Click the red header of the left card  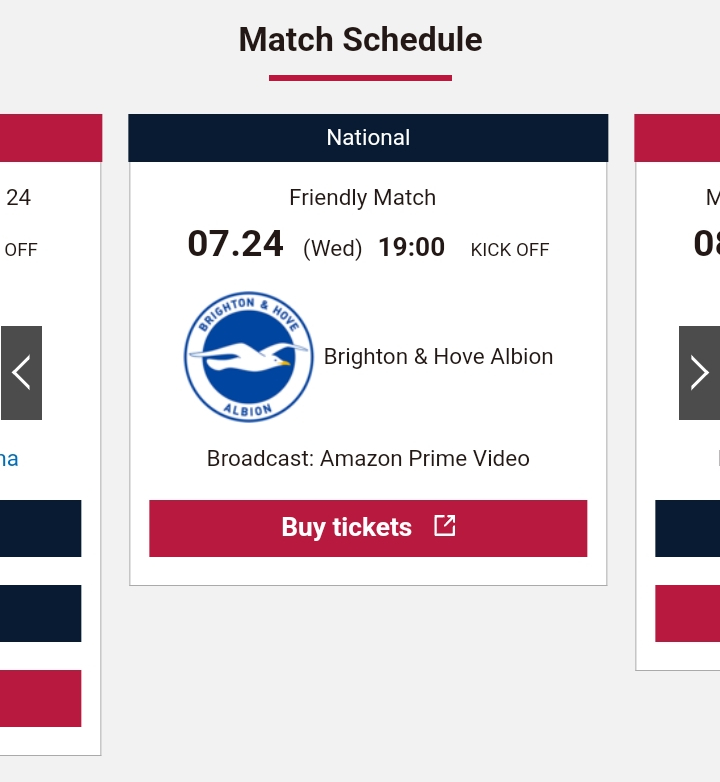(x=51, y=138)
